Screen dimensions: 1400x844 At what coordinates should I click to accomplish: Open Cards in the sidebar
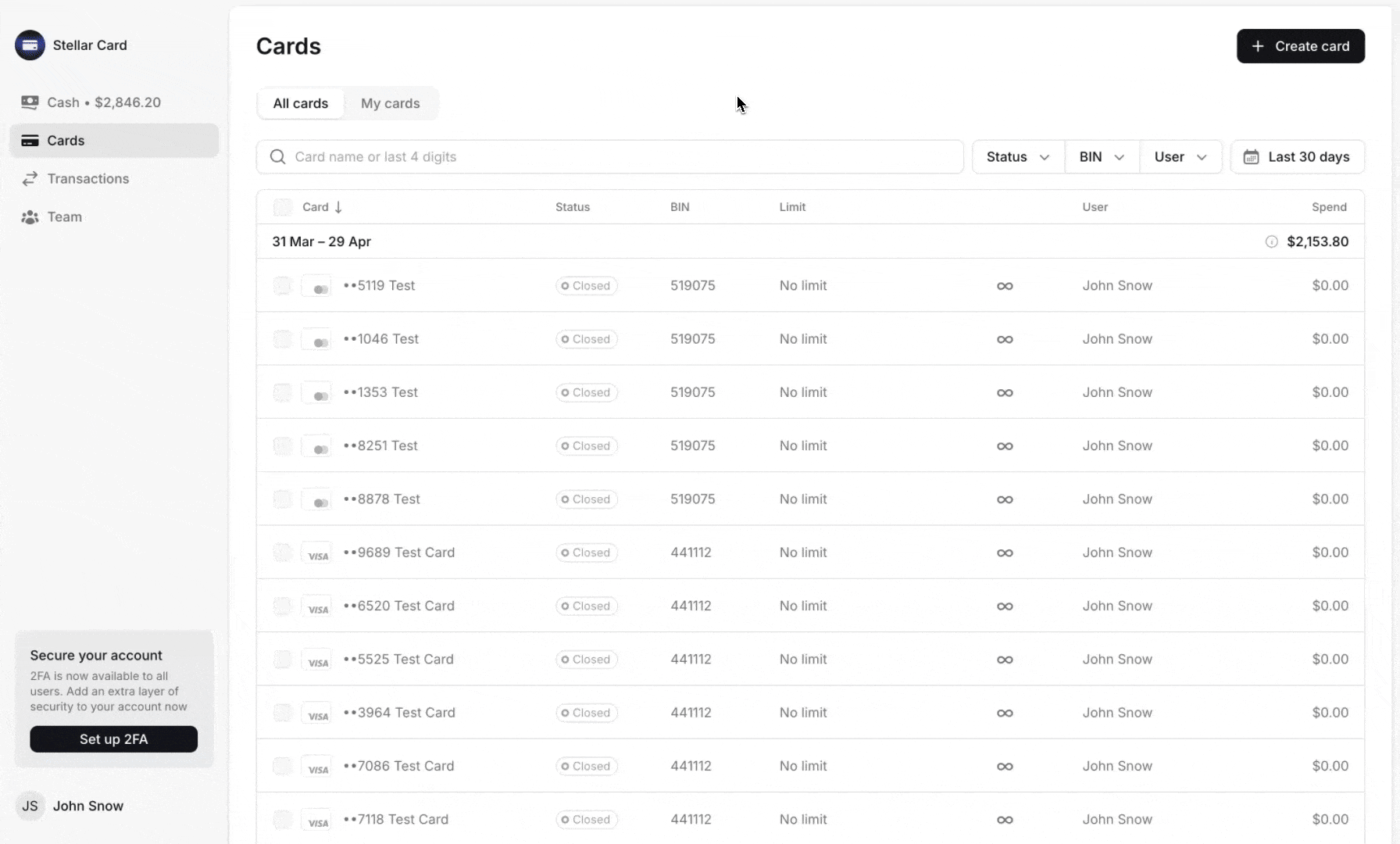114,141
